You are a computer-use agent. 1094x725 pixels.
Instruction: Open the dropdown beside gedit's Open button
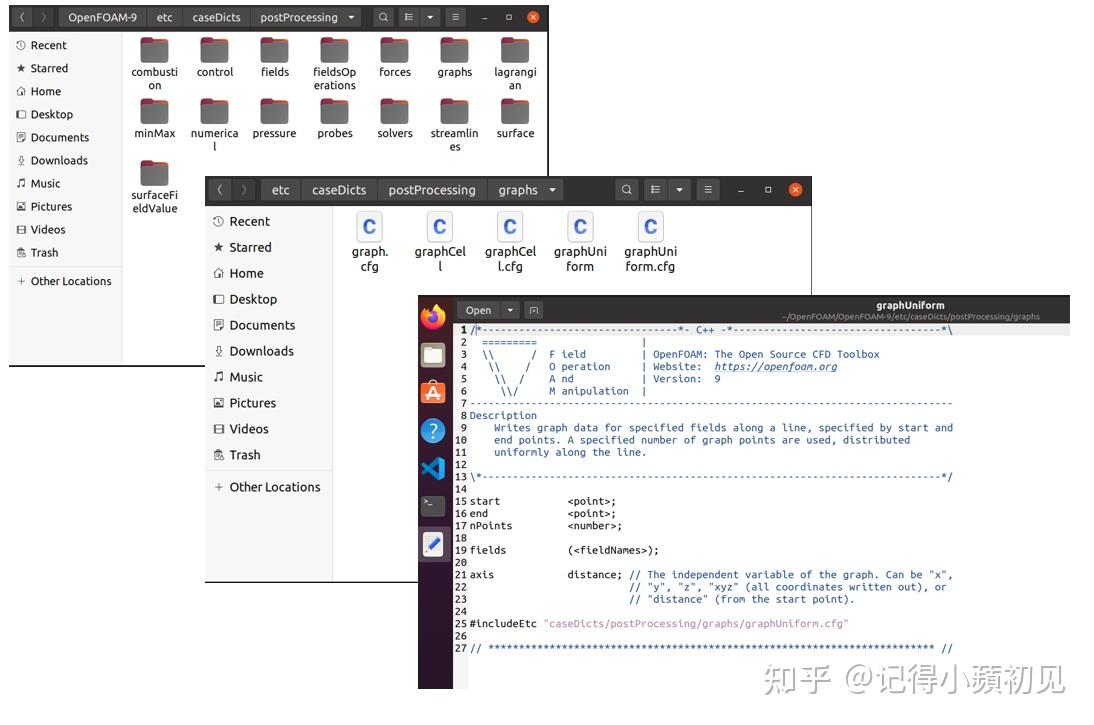[x=511, y=310]
